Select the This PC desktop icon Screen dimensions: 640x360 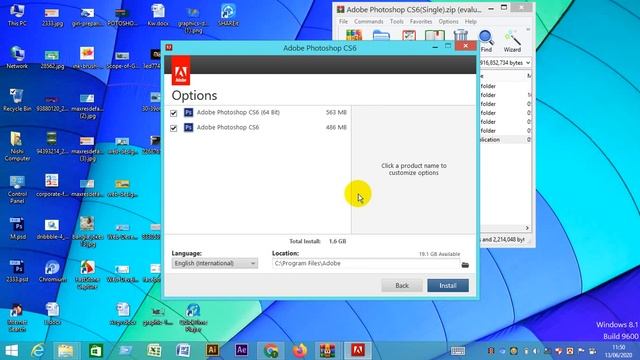(x=17, y=15)
